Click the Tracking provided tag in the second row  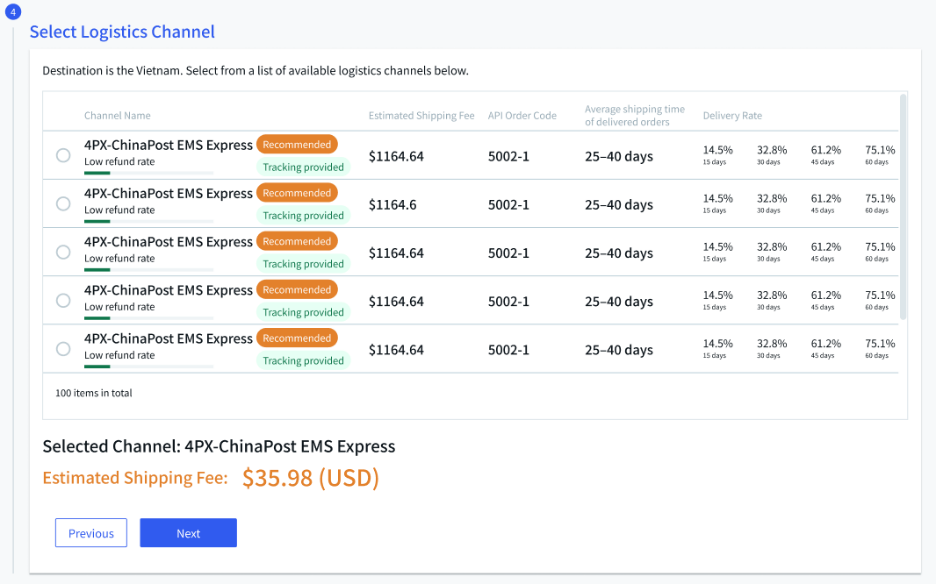point(303,215)
